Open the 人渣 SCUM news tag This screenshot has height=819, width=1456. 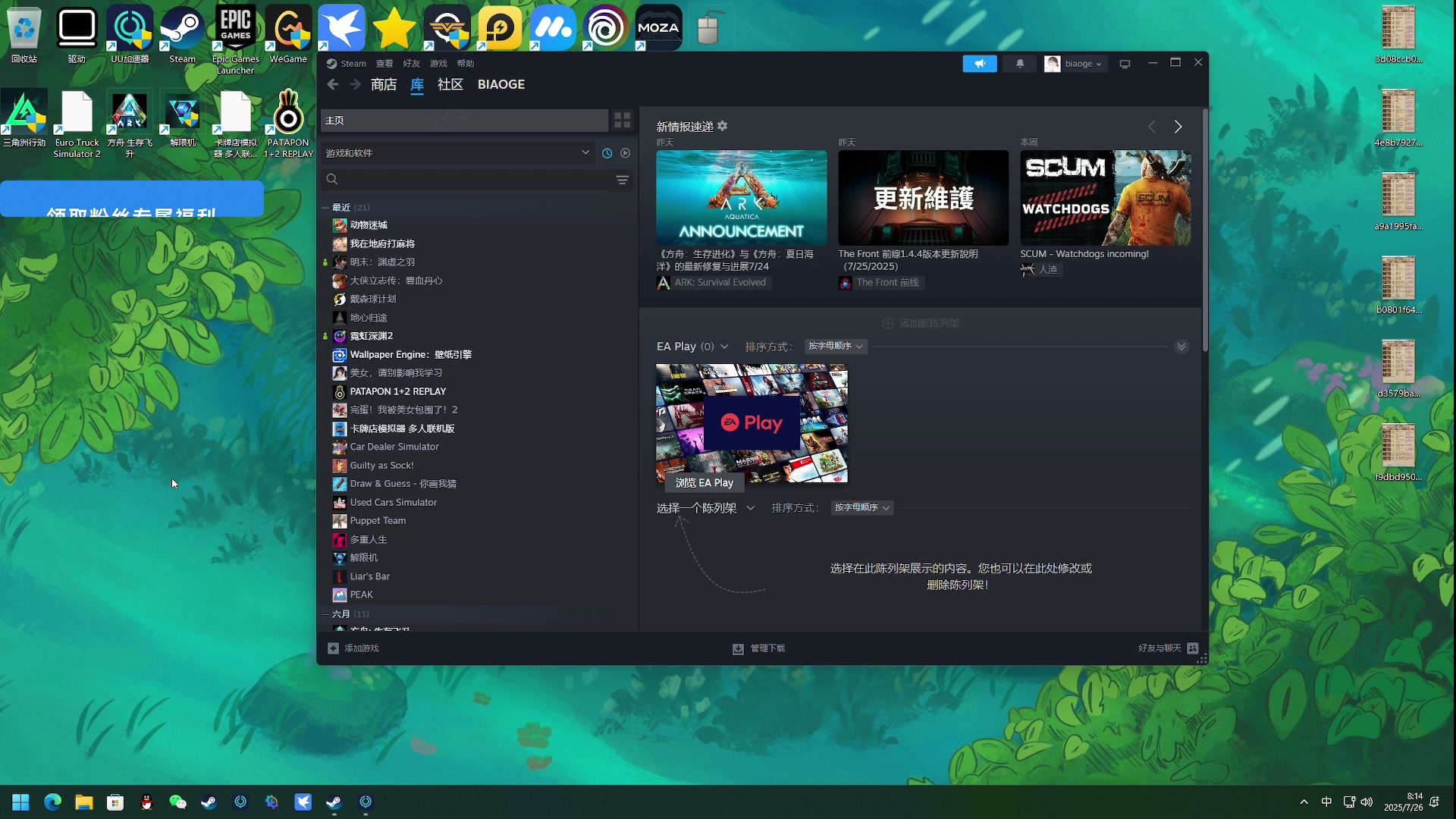[x=1040, y=269]
